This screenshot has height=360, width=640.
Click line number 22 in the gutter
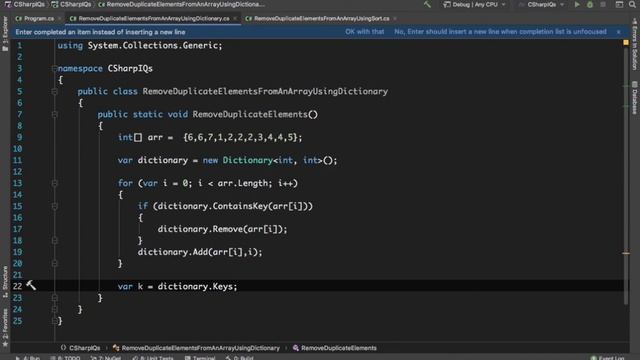tap(17, 286)
